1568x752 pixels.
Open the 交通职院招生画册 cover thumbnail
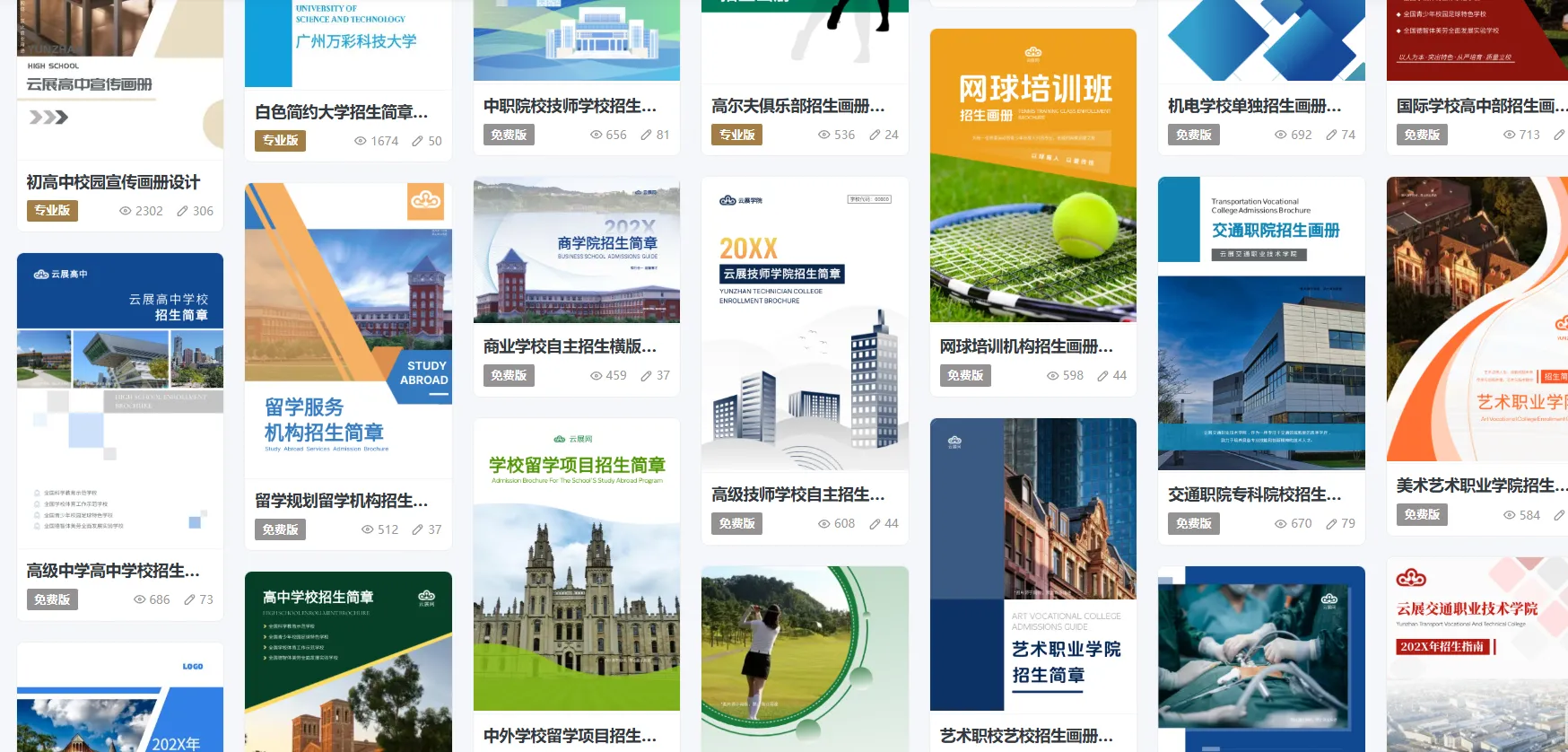(1261, 323)
